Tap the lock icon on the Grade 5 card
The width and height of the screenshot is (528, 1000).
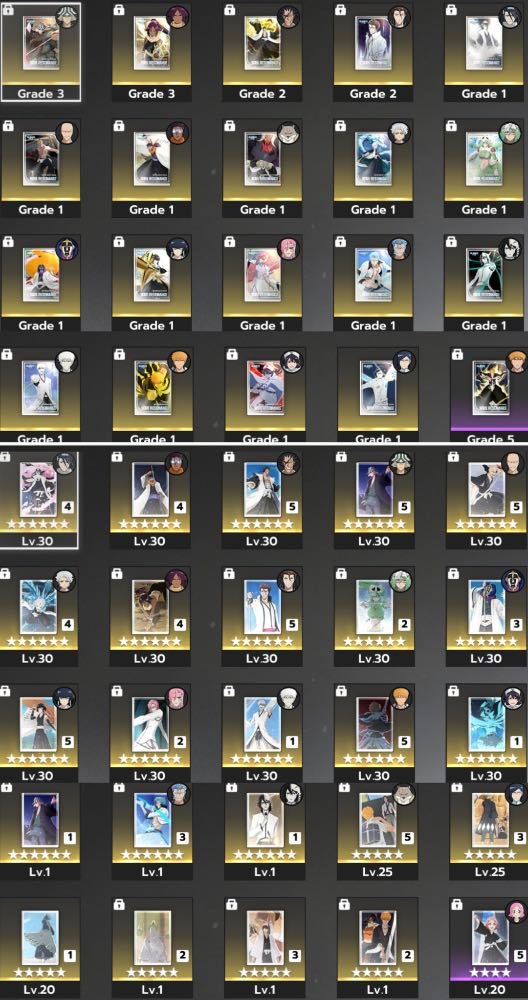coord(457,353)
